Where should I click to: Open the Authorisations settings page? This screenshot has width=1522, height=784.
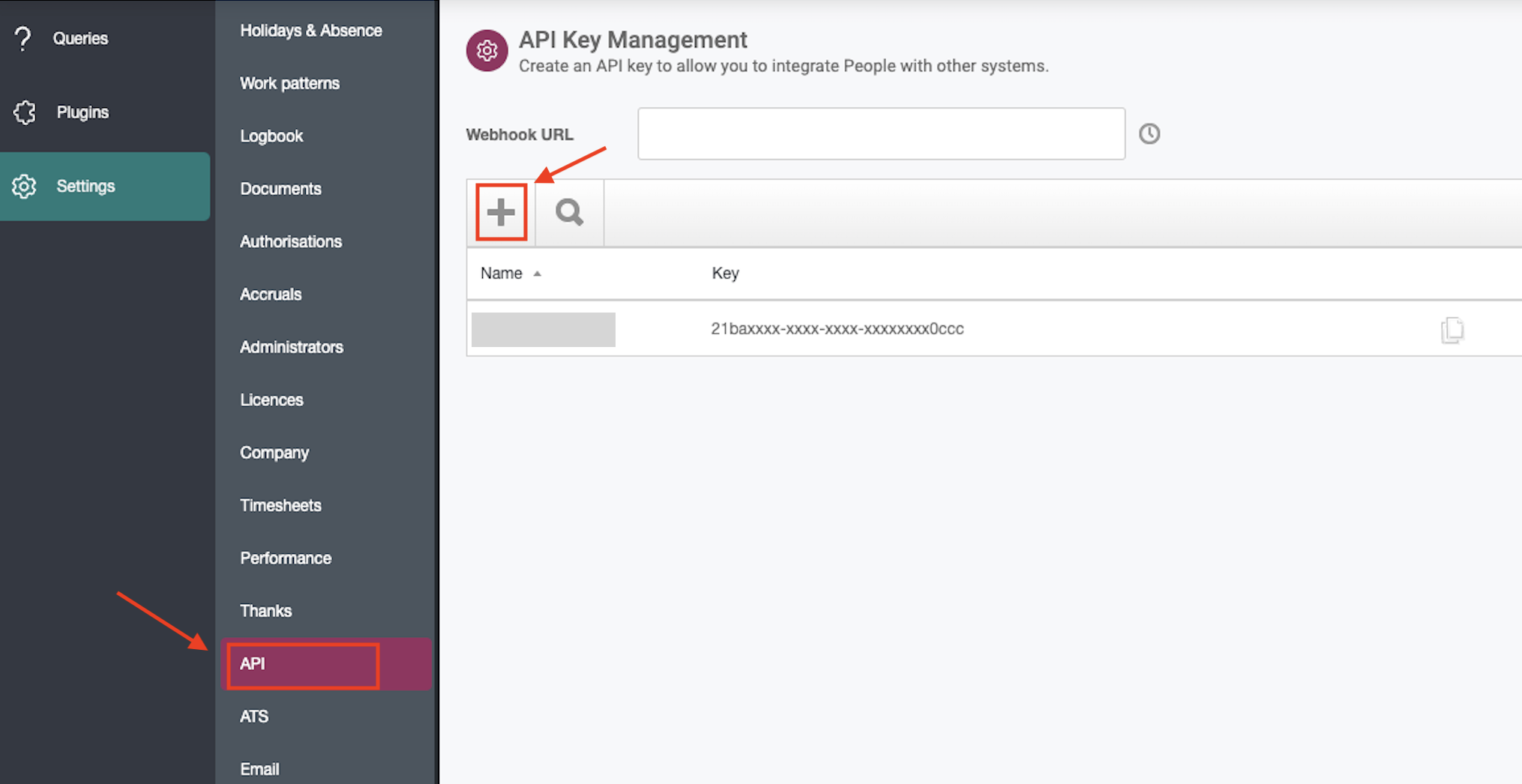point(291,242)
